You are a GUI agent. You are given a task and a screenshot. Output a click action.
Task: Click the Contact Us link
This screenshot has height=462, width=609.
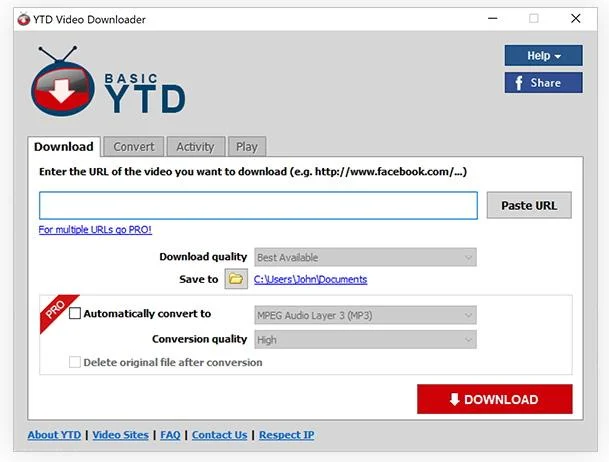tap(219, 435)
